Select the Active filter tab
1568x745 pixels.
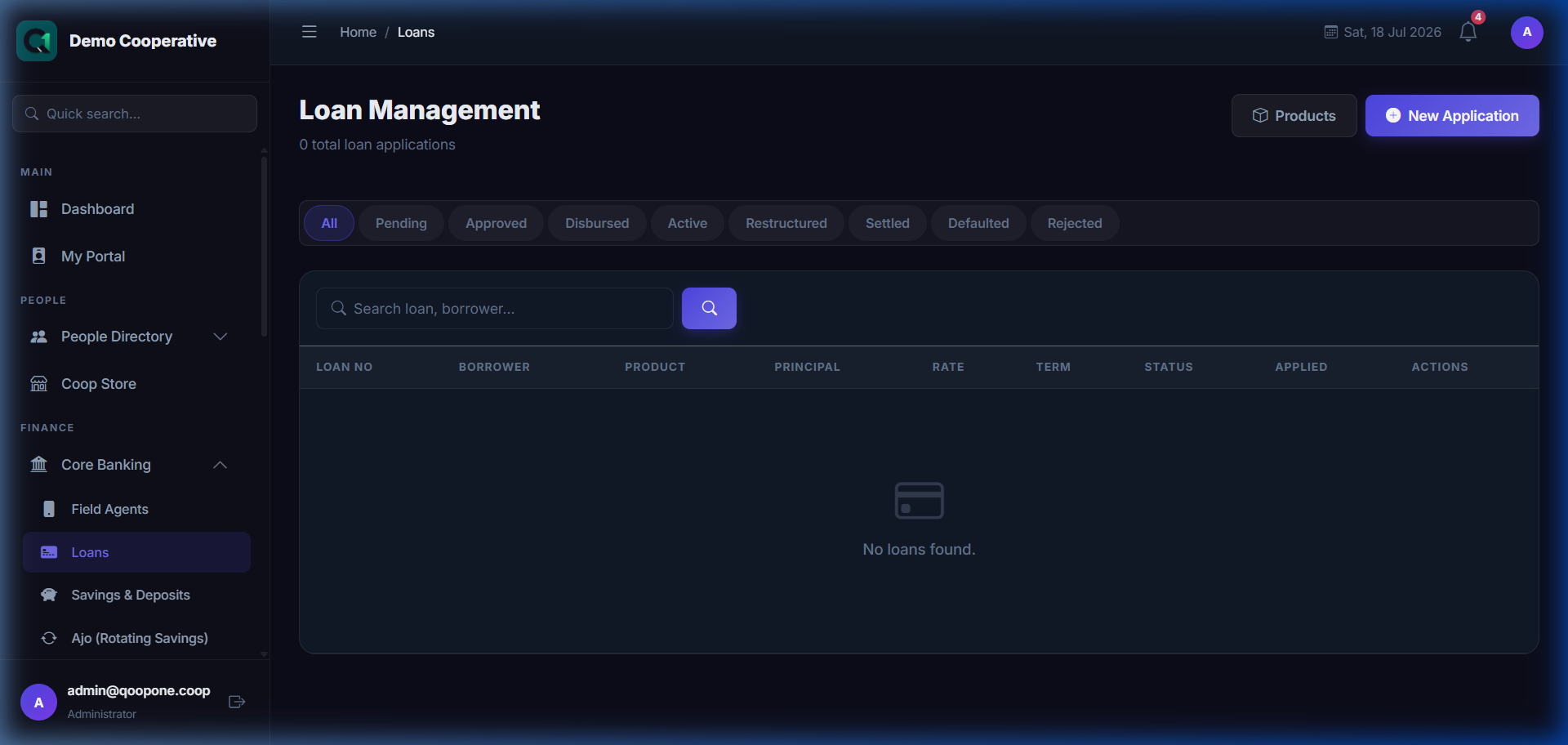coord(688,223)
